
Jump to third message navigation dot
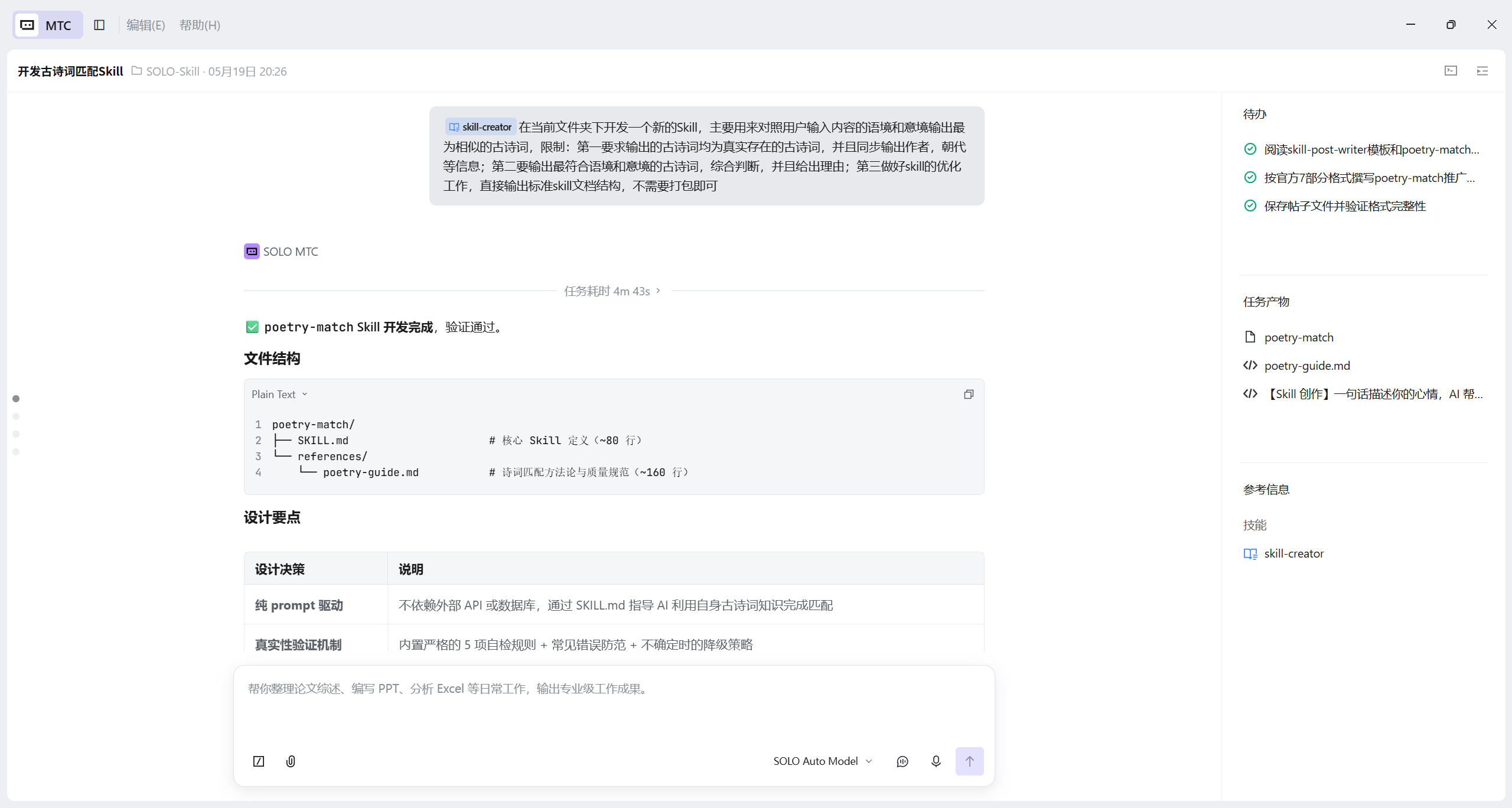(16, 434)
